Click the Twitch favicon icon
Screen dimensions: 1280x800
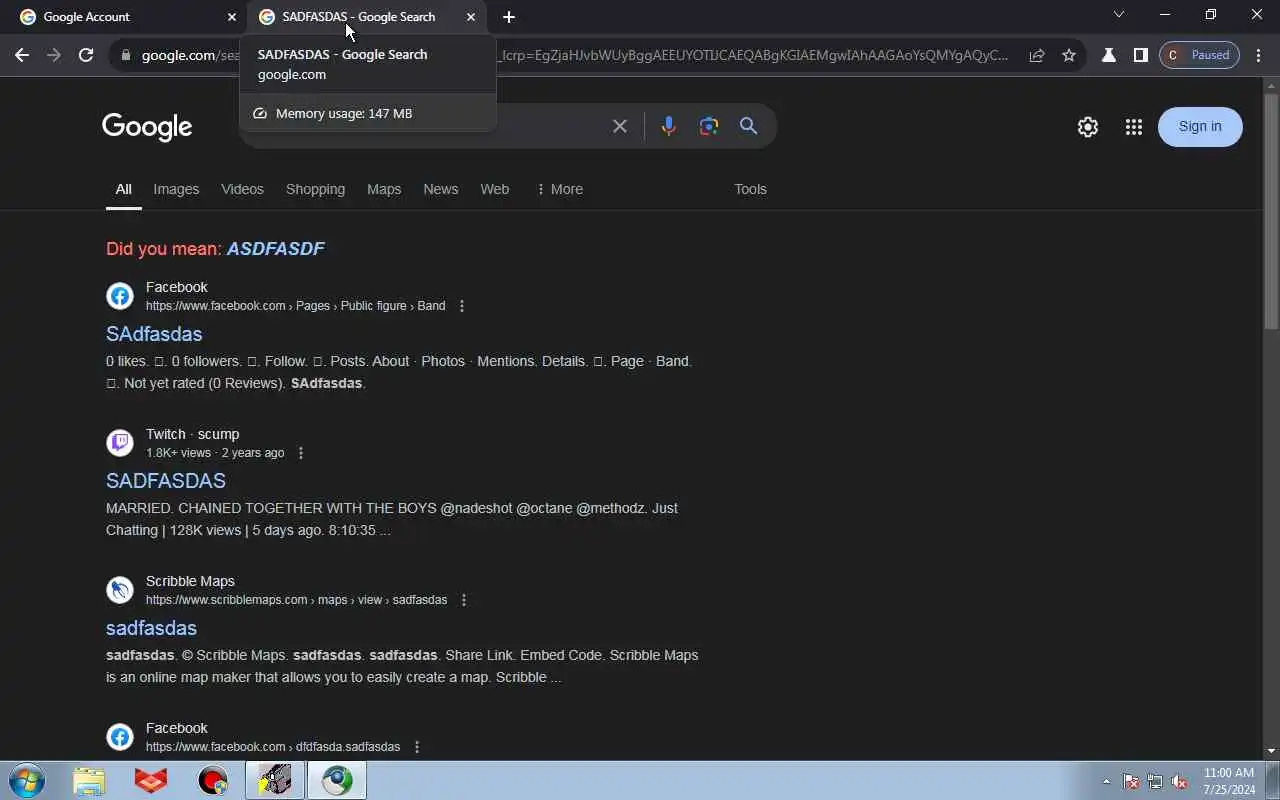[x=120, y=443]
